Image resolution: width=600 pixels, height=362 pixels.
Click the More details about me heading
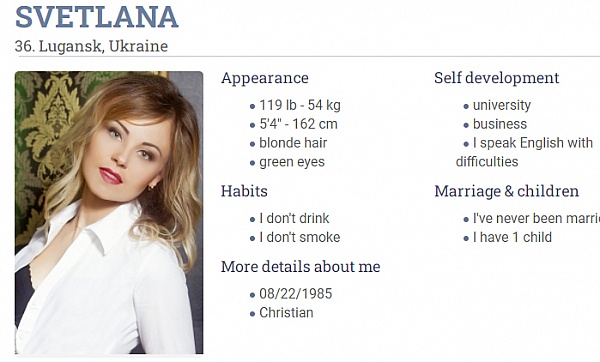(x=301, y=267)
